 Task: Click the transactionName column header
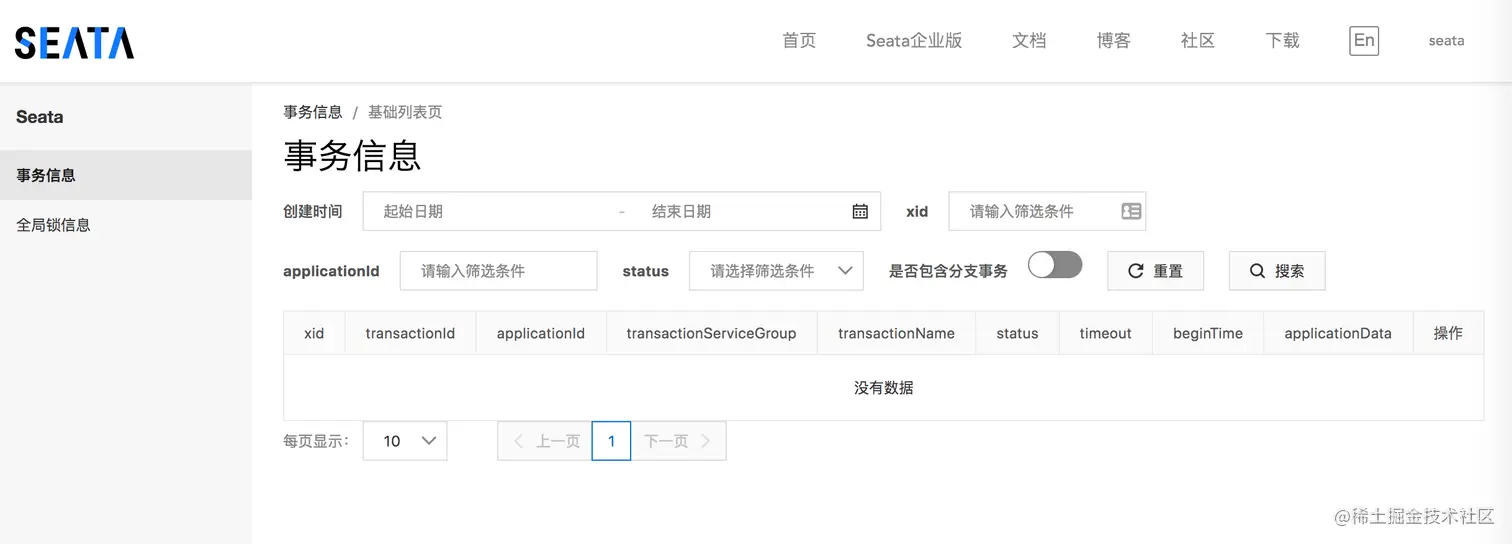896,333
